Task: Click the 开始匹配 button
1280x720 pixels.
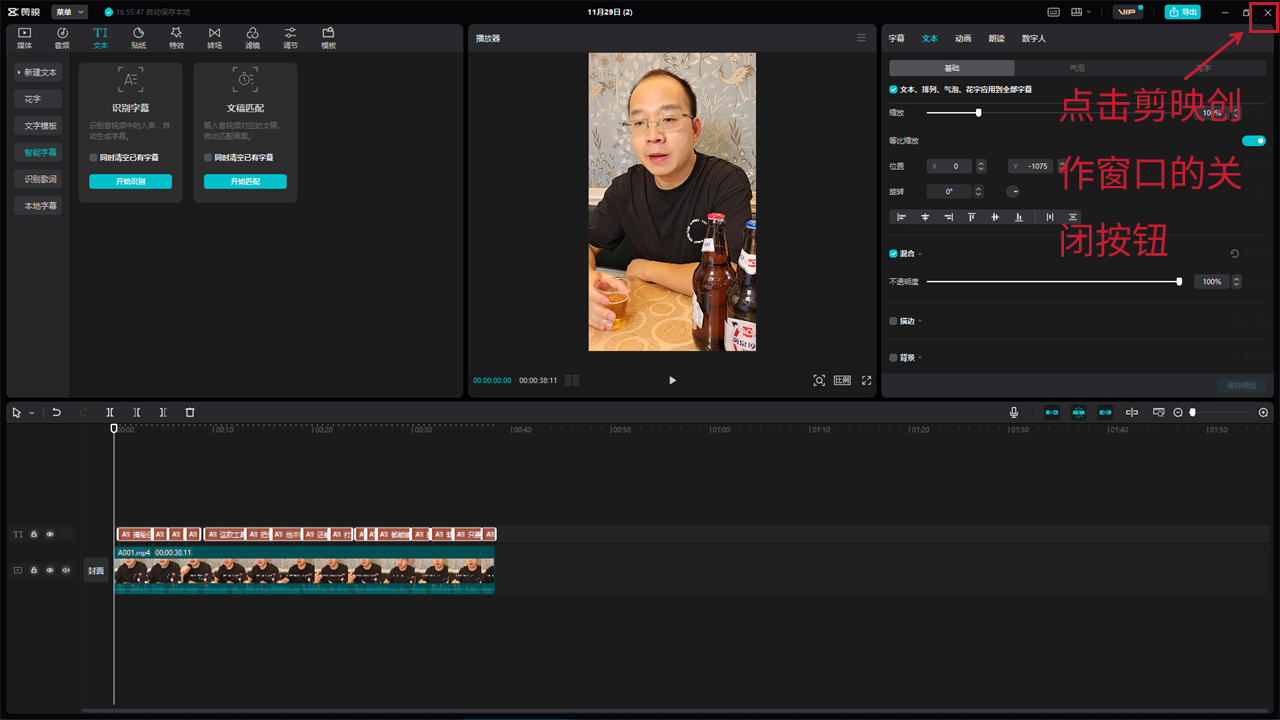Action: 245,181
